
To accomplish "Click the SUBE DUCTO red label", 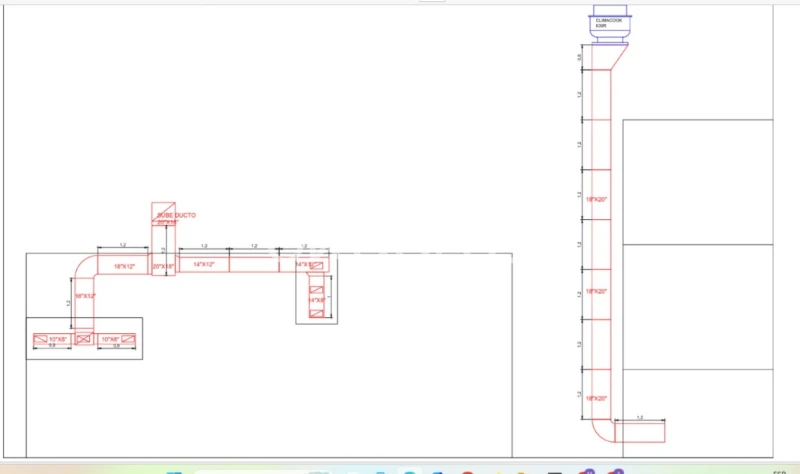I will click(x=176, y=215).
